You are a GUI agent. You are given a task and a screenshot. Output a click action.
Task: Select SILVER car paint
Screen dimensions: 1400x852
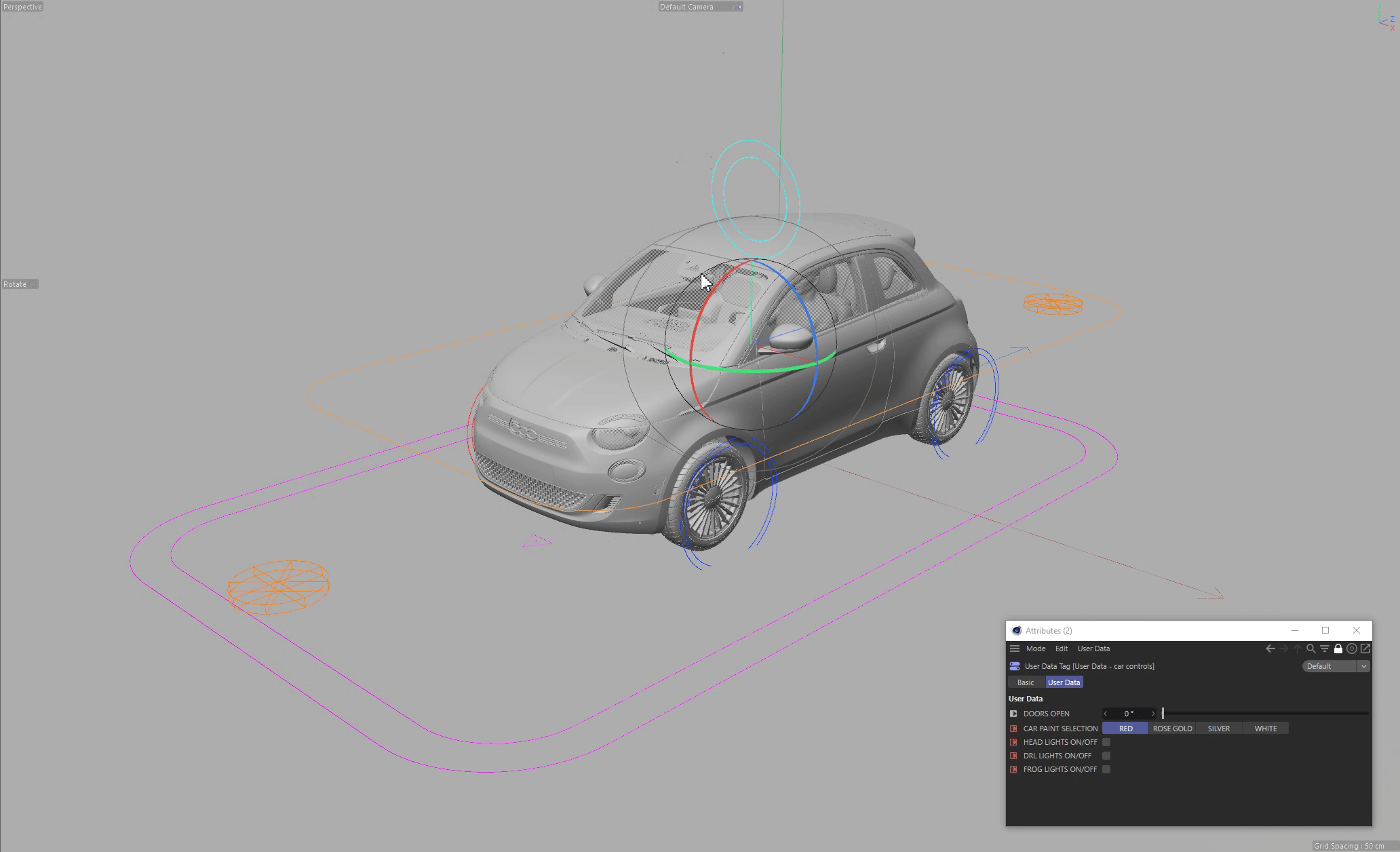point(1218,729)
